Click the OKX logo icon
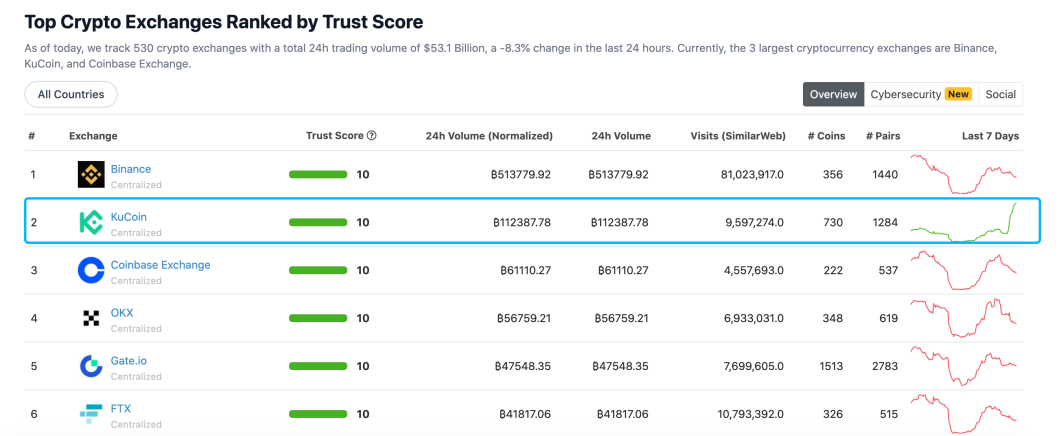Image resolution: width=1061 pixels, height=436 pixels. point(91,318)
